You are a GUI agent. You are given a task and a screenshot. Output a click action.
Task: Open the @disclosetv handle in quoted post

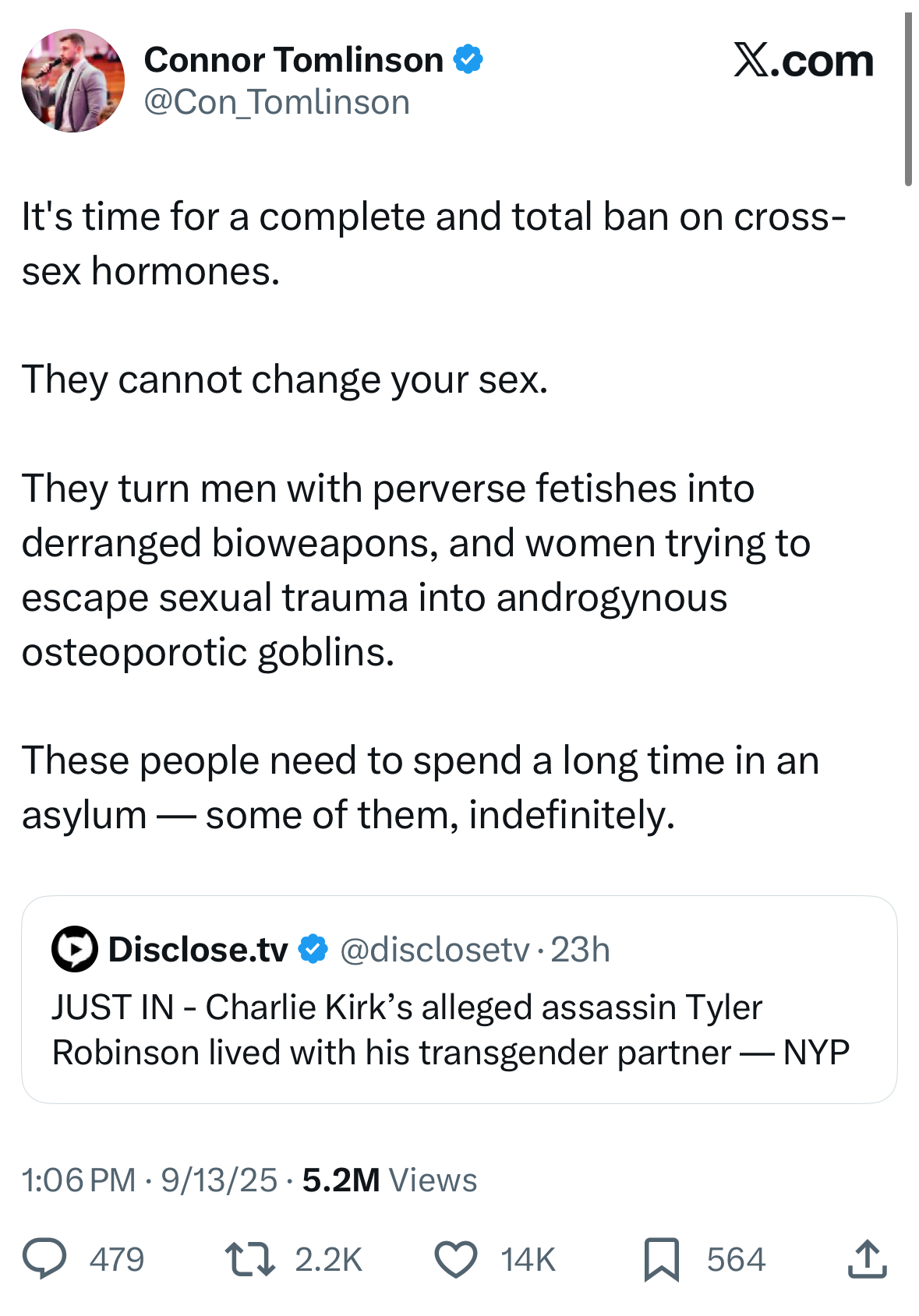click(435, 949)
